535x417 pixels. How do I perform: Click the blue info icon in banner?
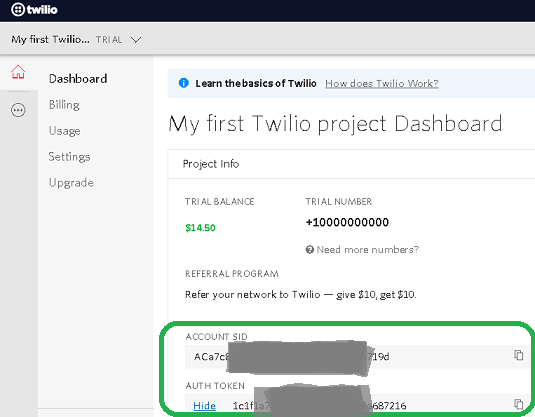click(184, 83)
